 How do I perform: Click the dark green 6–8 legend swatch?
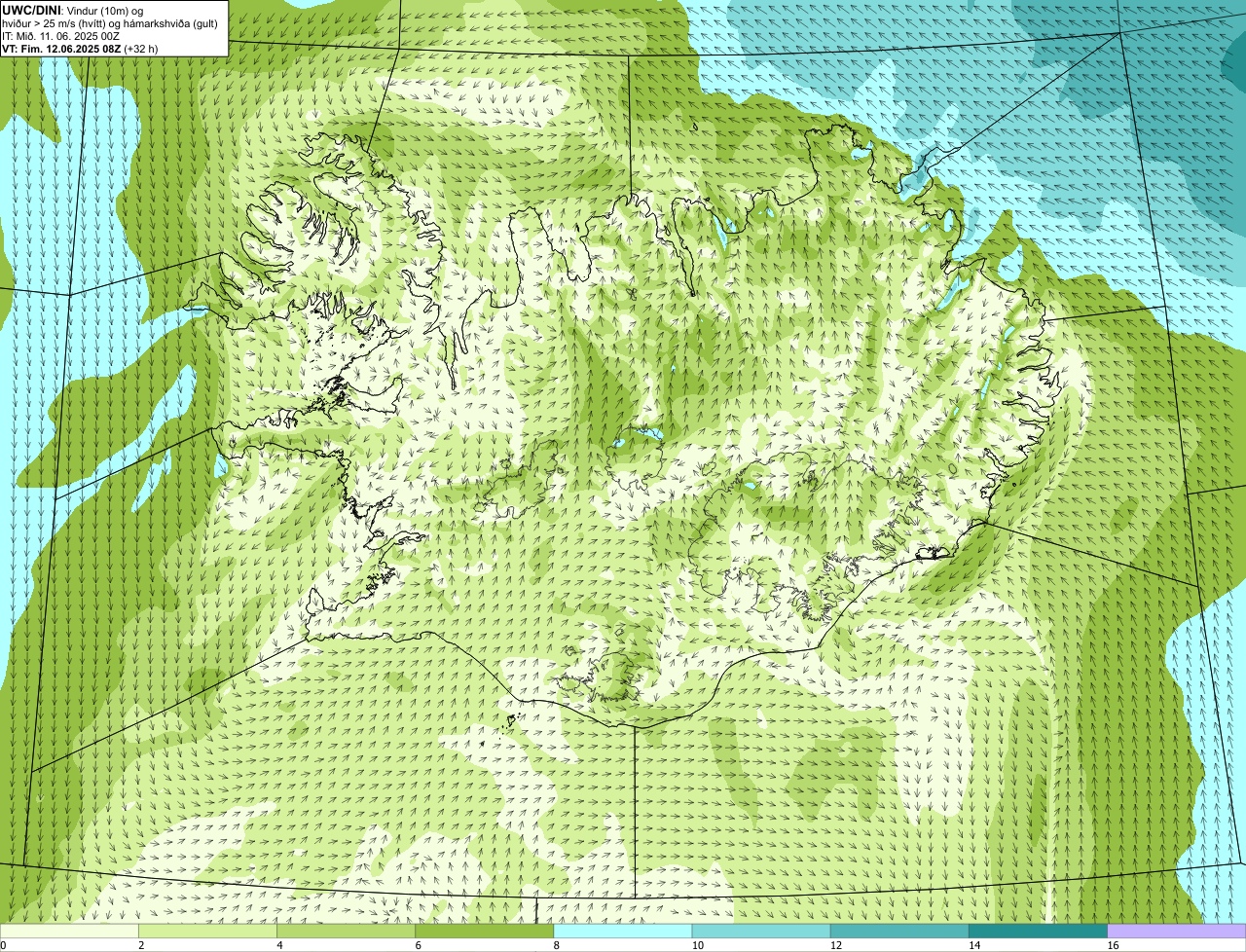pyautogui.click(x=485, y=932)
